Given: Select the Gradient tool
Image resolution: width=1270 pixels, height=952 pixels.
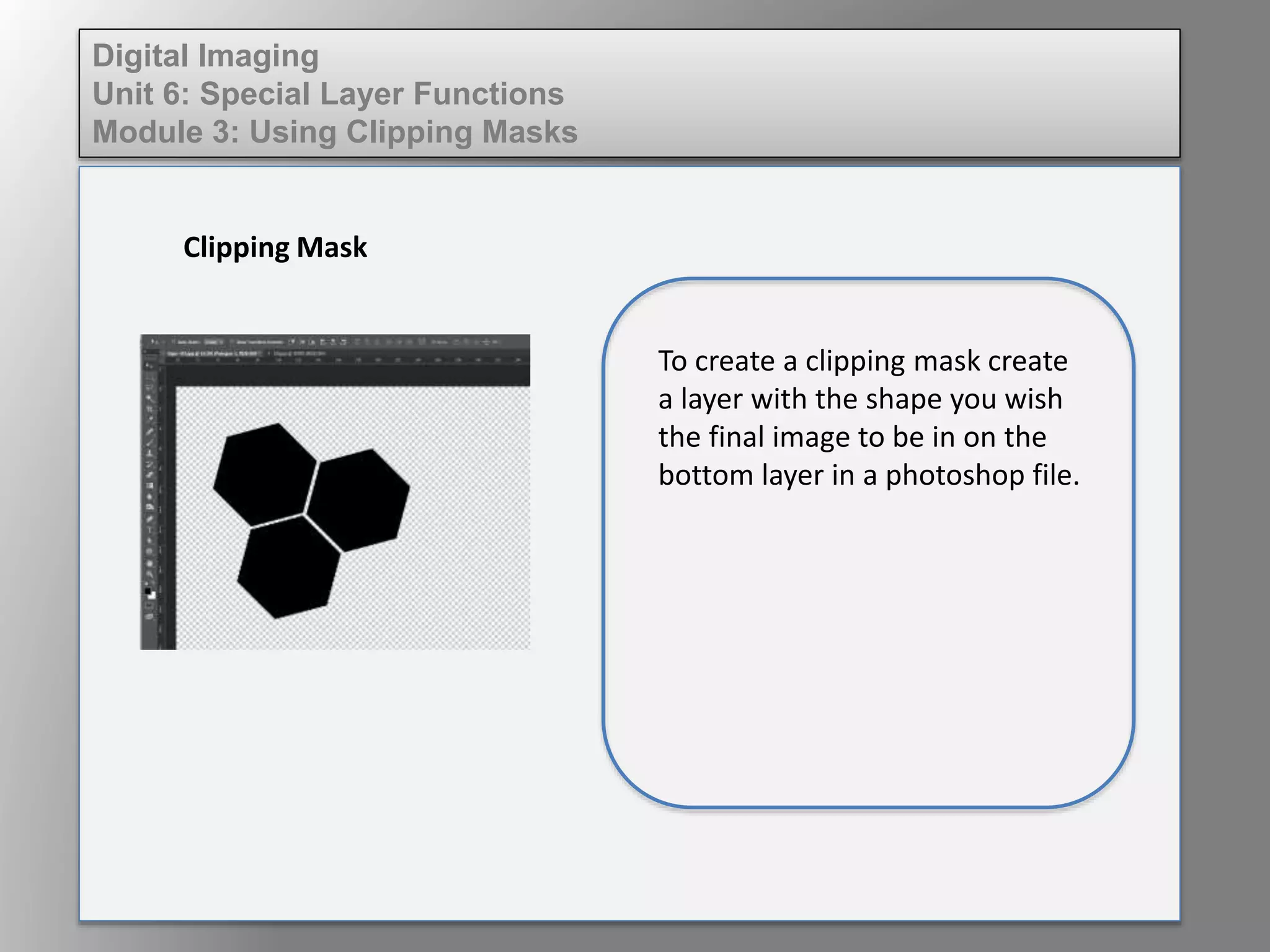Looking at the screenshot, I should (x=149, y=486).
